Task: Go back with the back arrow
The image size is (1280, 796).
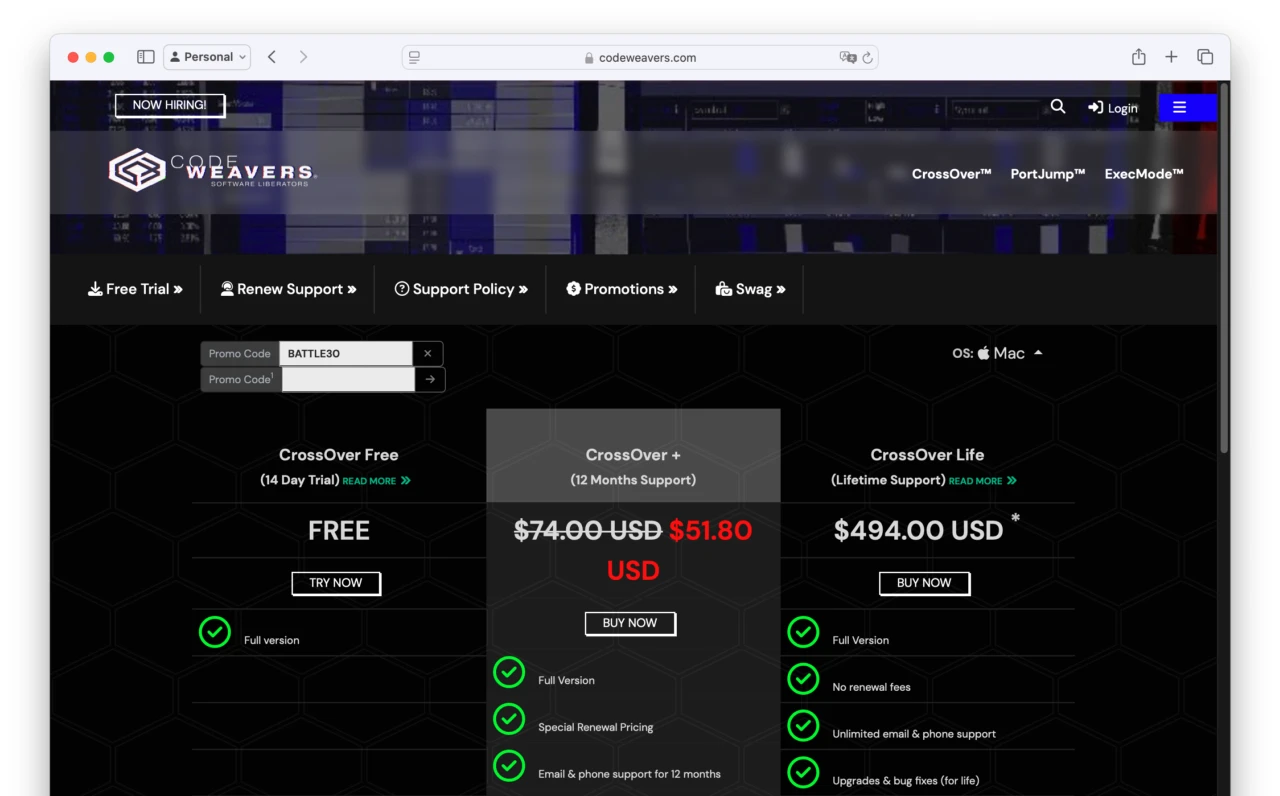Action: 272,57
